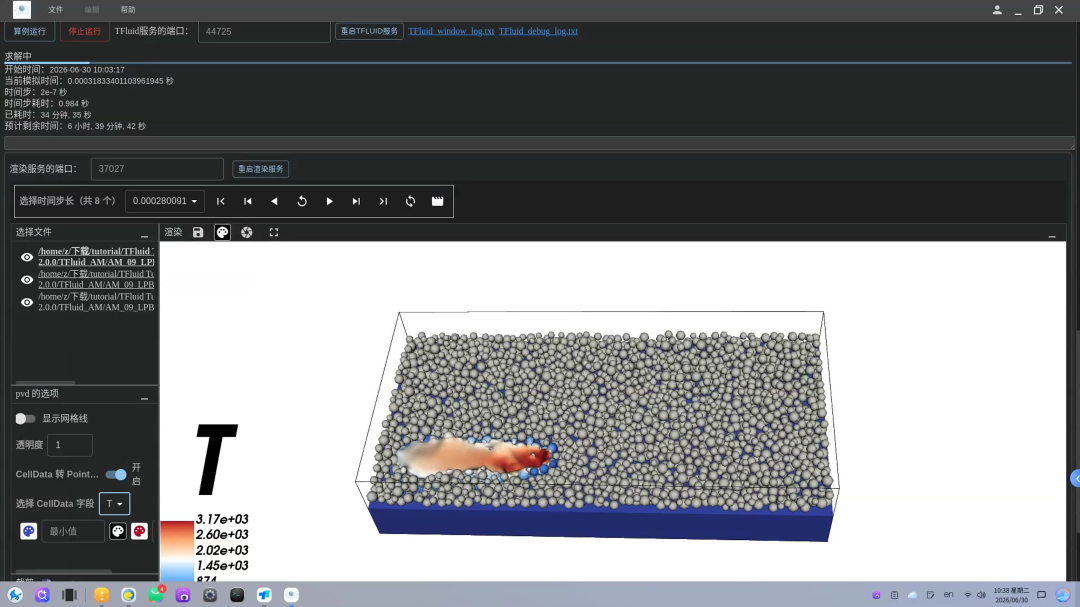Toggle visibility of first pvd file
Viewport: 1080px width, 607px height.
point(27,257)
